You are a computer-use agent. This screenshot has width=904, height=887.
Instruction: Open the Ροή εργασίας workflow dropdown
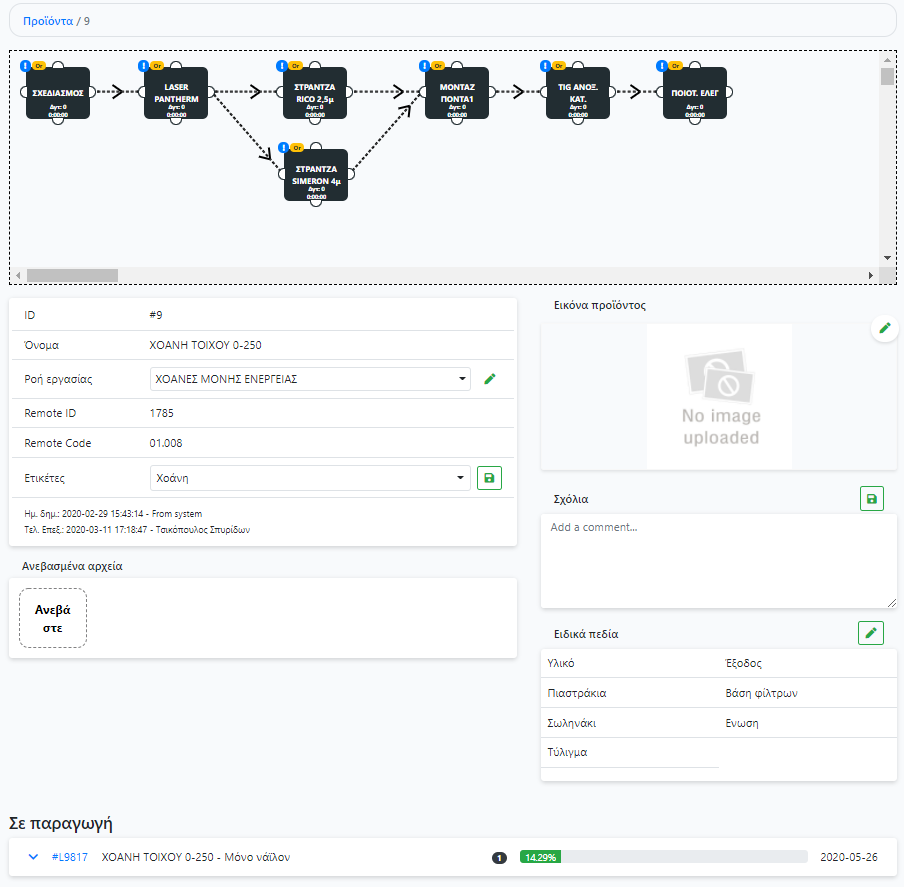click(310, 379)
